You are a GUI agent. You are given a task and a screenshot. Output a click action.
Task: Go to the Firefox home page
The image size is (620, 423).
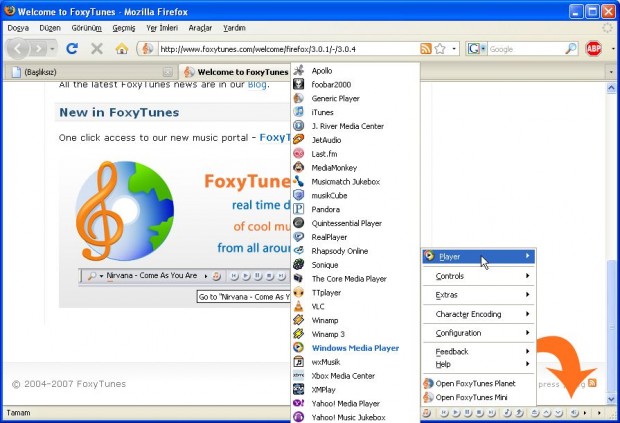coord(122,49)
